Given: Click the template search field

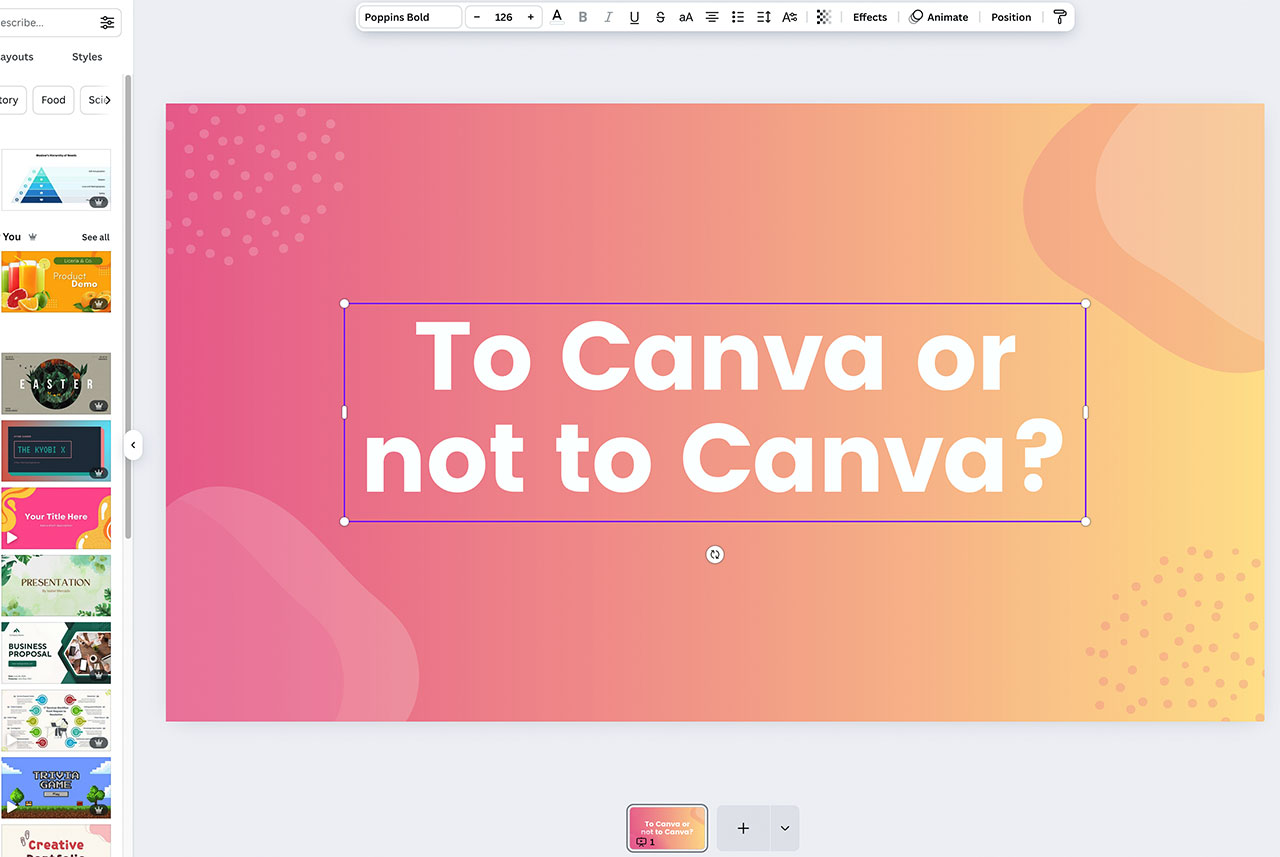Looking at the screenshot, I should (x=45, y=22).
